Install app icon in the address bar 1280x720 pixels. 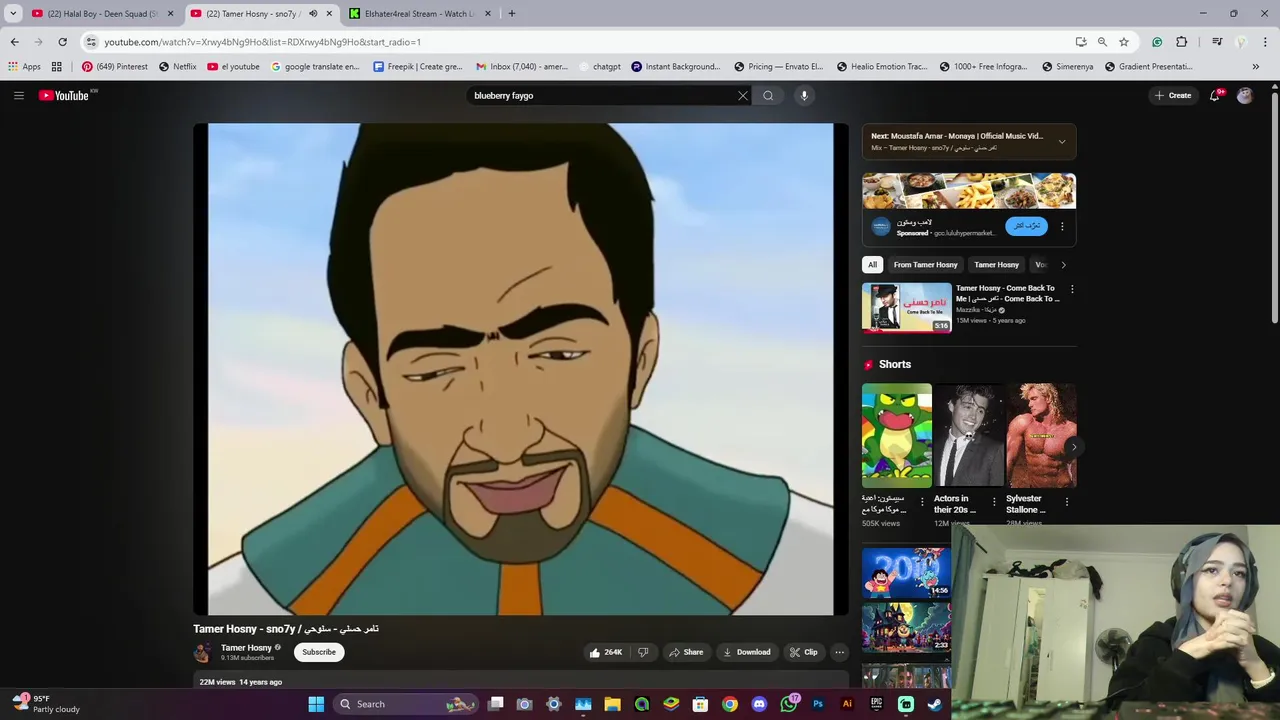[x=1081, y=42]
